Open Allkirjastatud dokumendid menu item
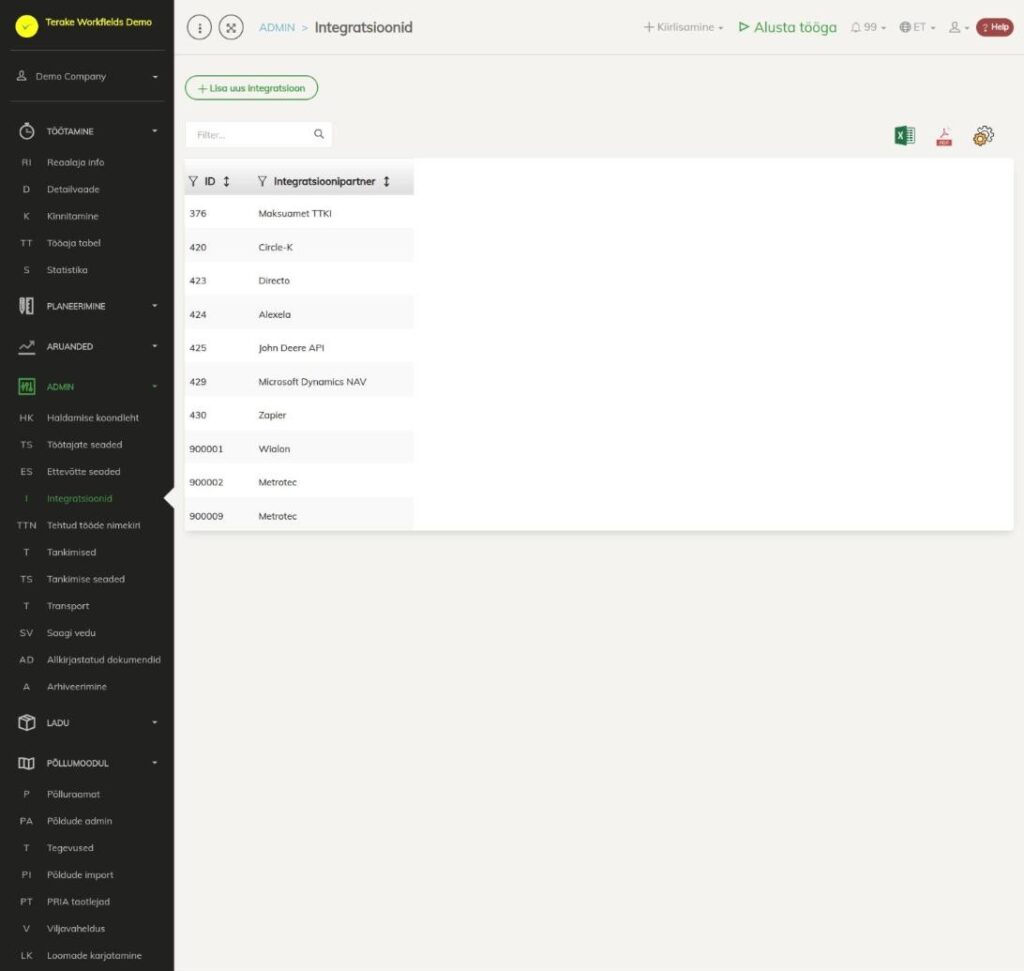1024x971 pixels. tap(103, 660)
